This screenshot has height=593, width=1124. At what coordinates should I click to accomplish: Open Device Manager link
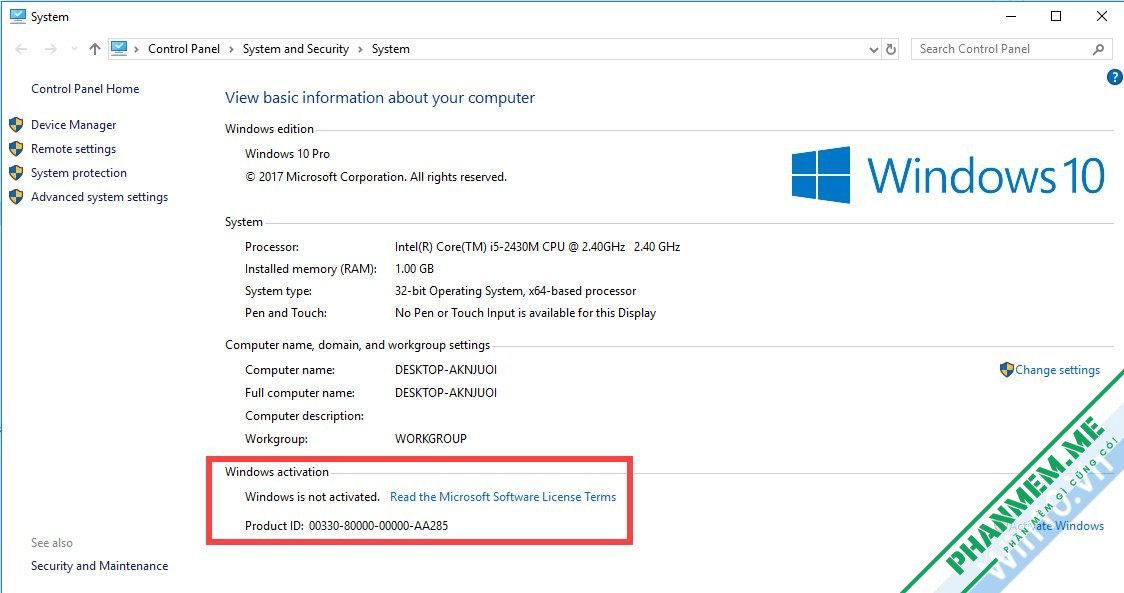[73, 125]
